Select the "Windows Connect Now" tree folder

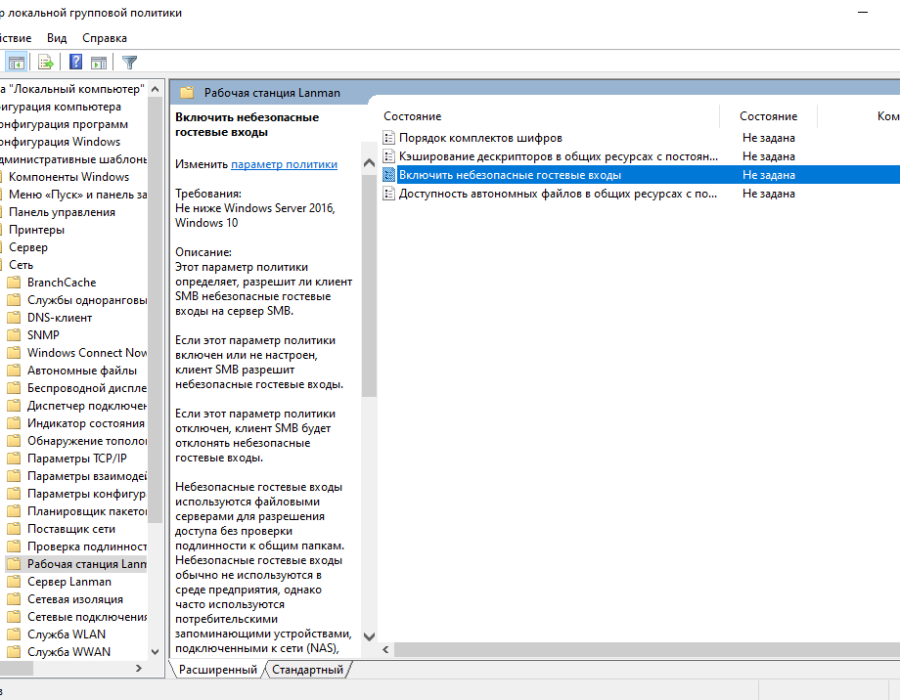tap(87, 353)
